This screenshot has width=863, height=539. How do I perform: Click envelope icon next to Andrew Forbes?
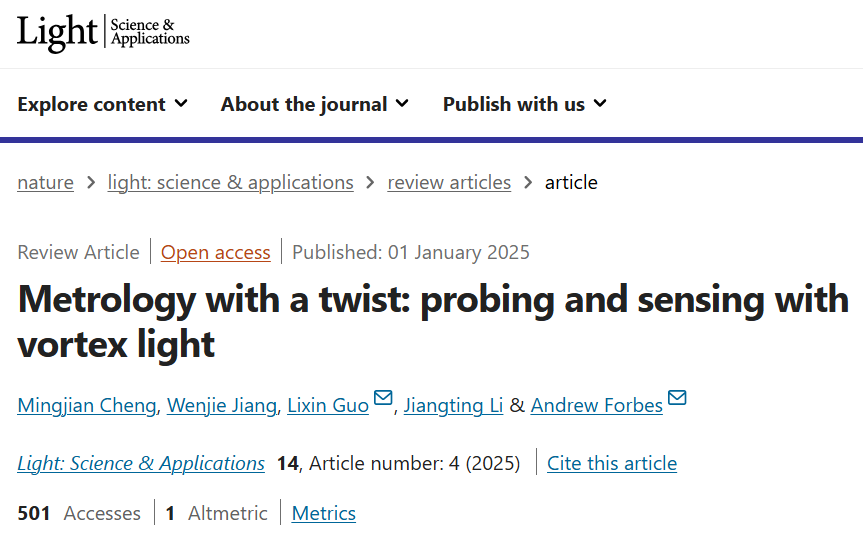(677, 399)
